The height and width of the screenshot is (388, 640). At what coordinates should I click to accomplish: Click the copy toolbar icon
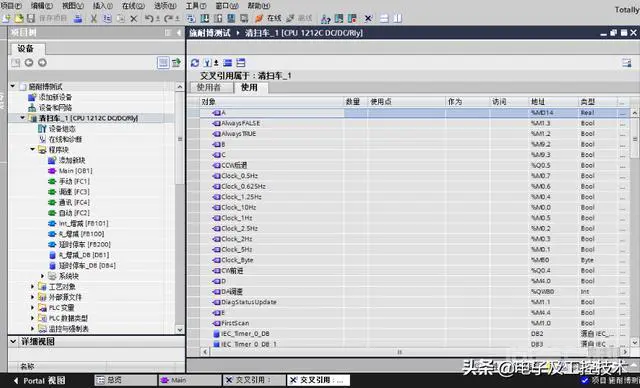point(107,18)
